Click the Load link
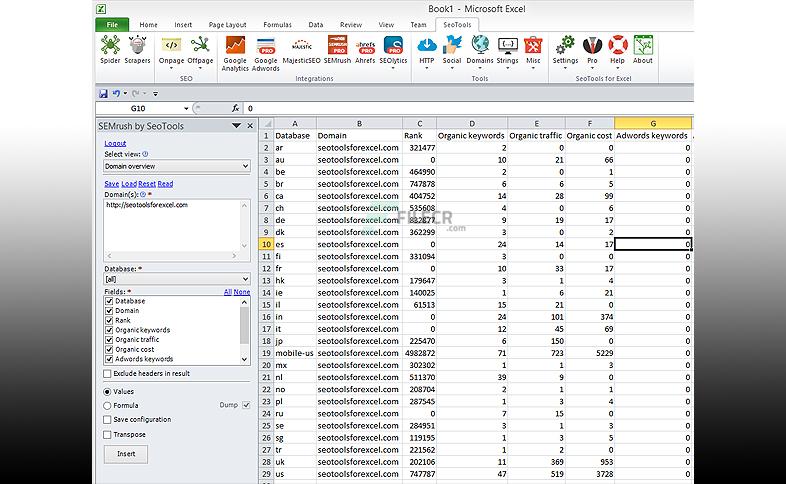Image resolution: width=786 pixels, height=484 pixels. [129, 184]
